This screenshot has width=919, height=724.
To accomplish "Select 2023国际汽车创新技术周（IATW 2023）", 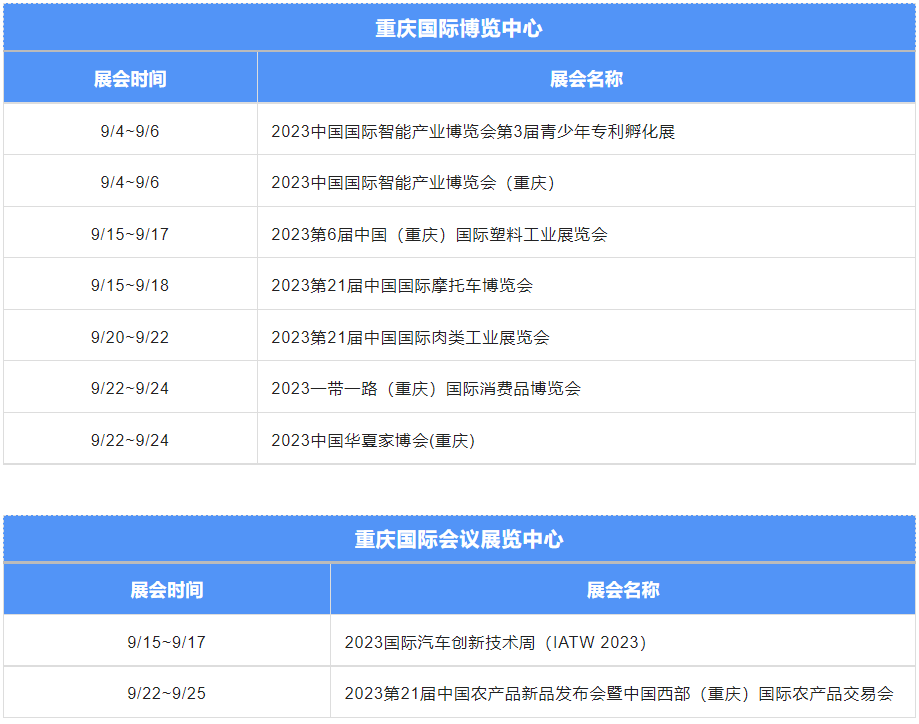I will pos(496,642).
